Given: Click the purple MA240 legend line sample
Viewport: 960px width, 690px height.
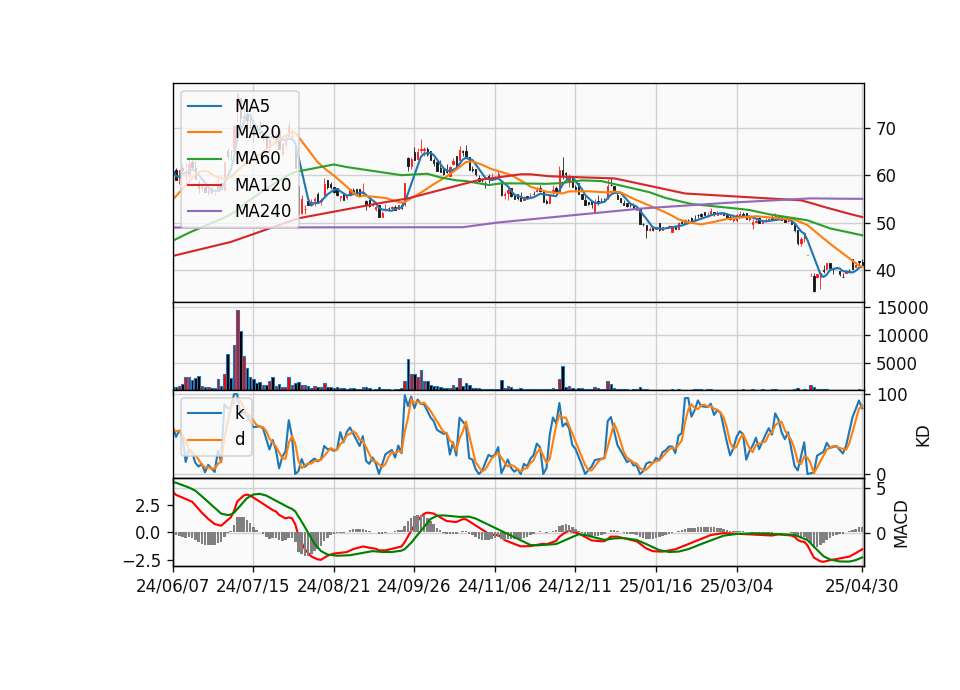Looking at the screenshot, I should [x=204, y=211].
